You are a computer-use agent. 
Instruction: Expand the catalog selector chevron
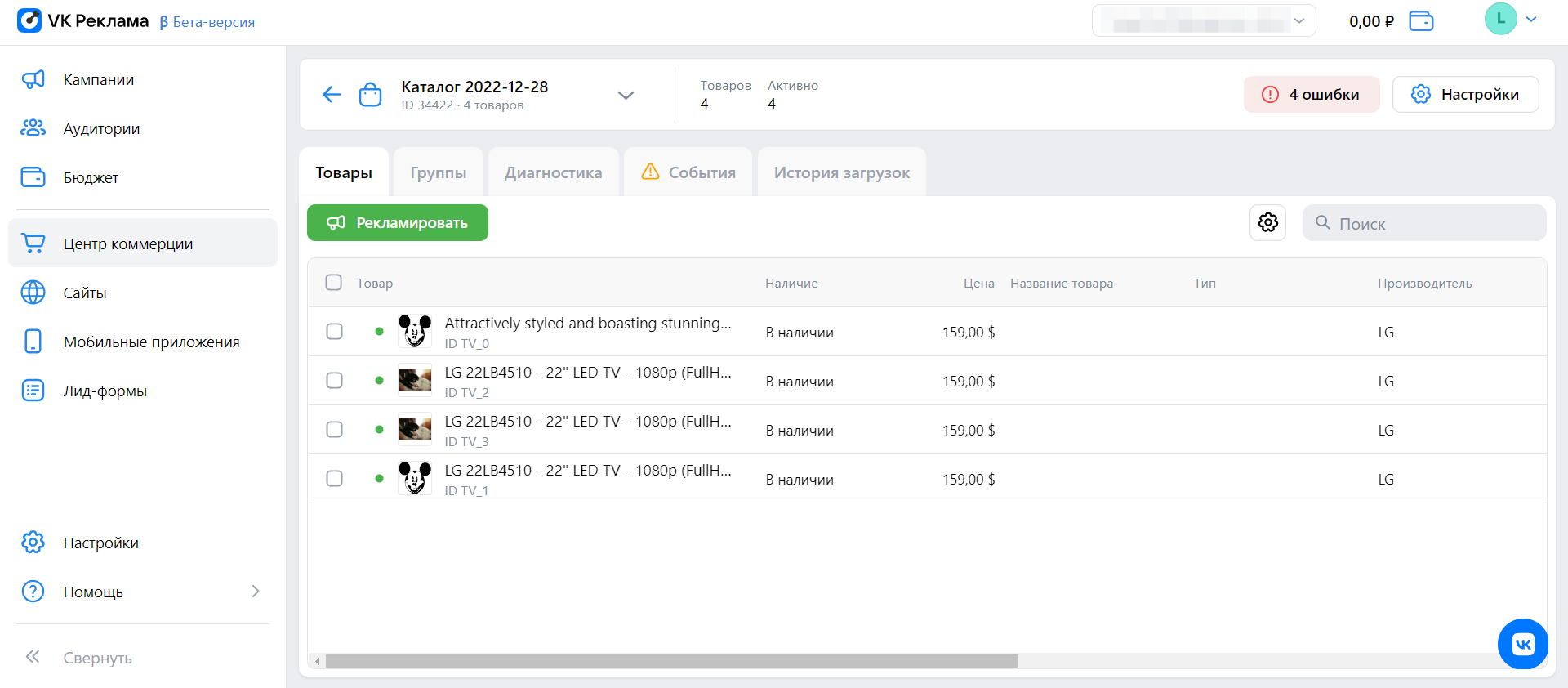point(626,95)
